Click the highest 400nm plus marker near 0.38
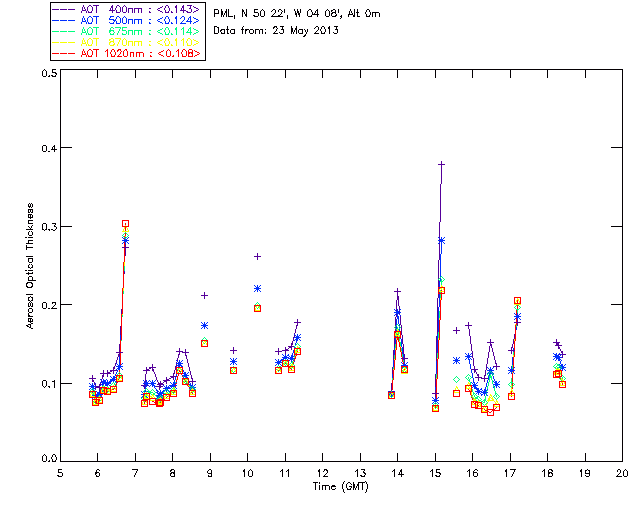Screen dimensions: 640x512 [441, 164]
